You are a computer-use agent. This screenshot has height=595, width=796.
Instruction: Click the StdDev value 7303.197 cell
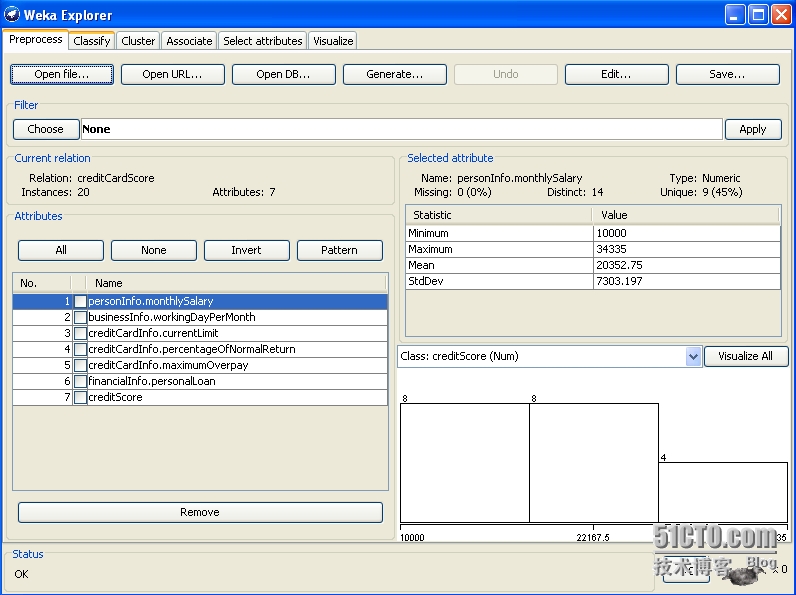pos(686,281)
